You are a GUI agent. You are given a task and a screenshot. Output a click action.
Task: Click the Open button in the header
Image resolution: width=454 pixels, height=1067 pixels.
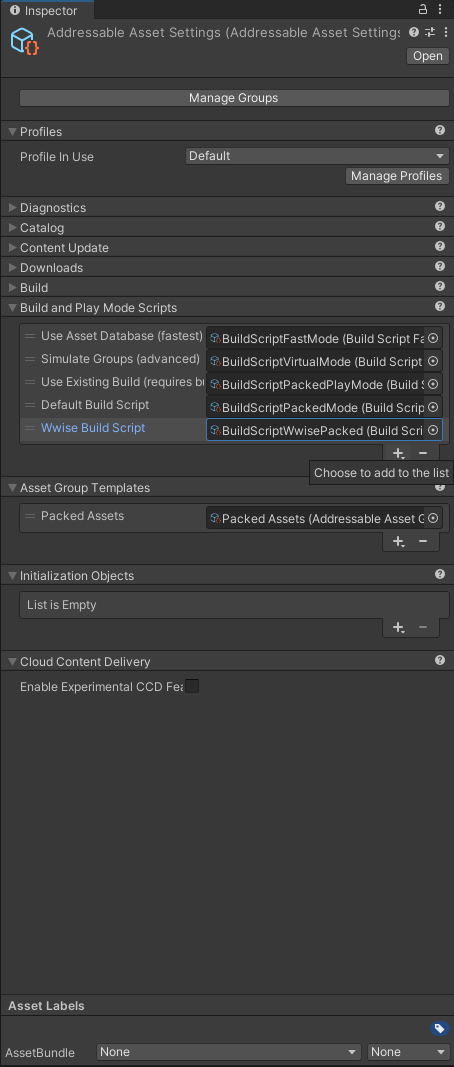[x=427, y=56]
